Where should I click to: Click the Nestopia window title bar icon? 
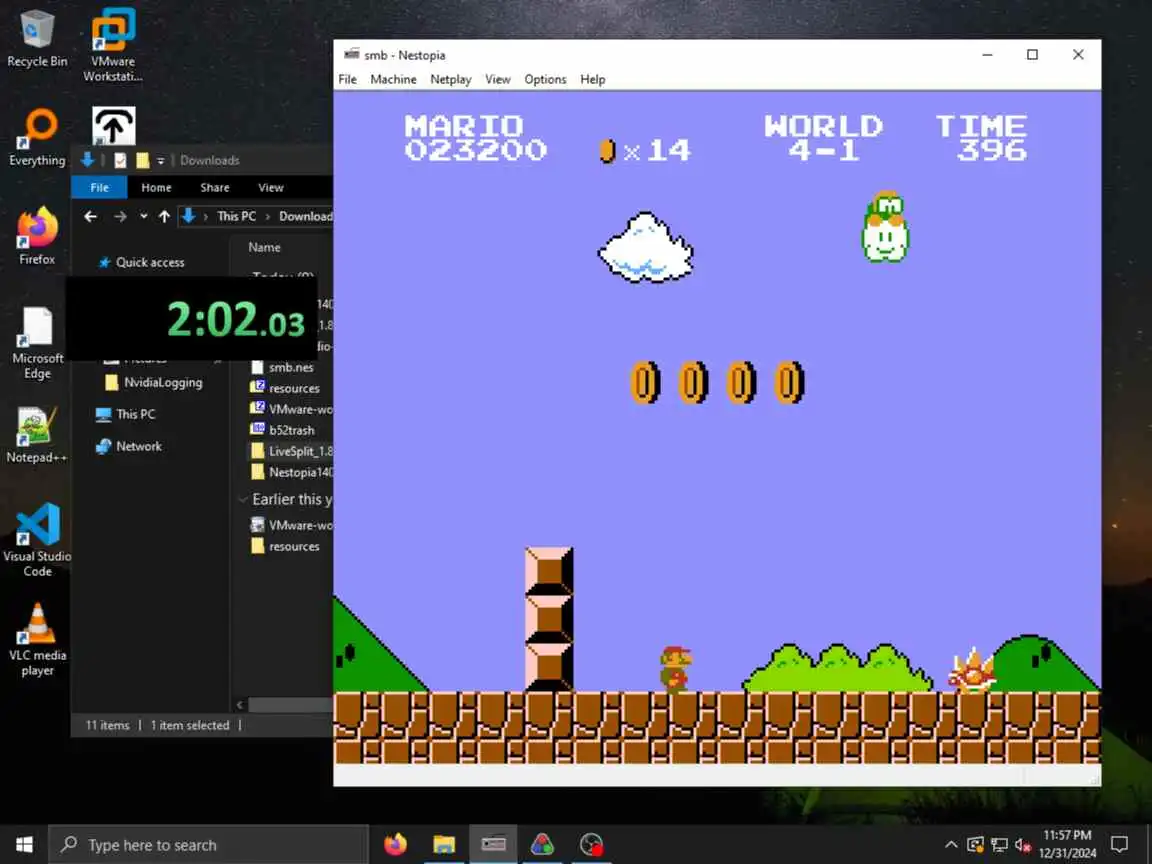[352, 54]
